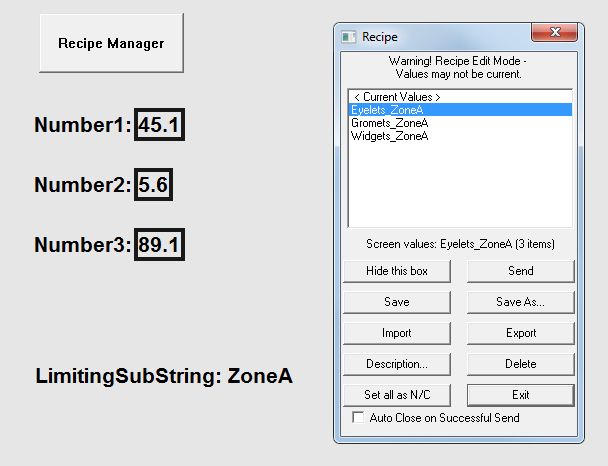608x466 pixels.
Task: Select Eyelets_ZoneA recipe in list
Action: click(x=387, y=110)
